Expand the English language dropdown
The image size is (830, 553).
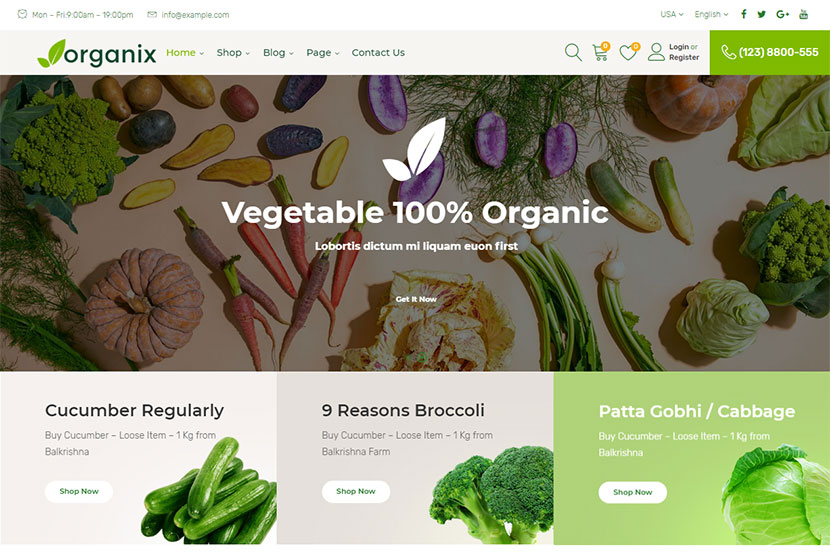pyautogui.click(x=711, y=14)
